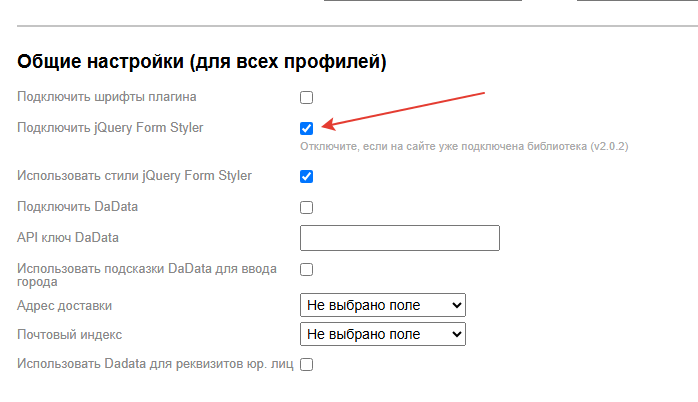Click the 'Использовать подсказки DaData для ввода города' label
Image resolution: width=698 pixels, height=402 pixels.
(x=147, y=275)
